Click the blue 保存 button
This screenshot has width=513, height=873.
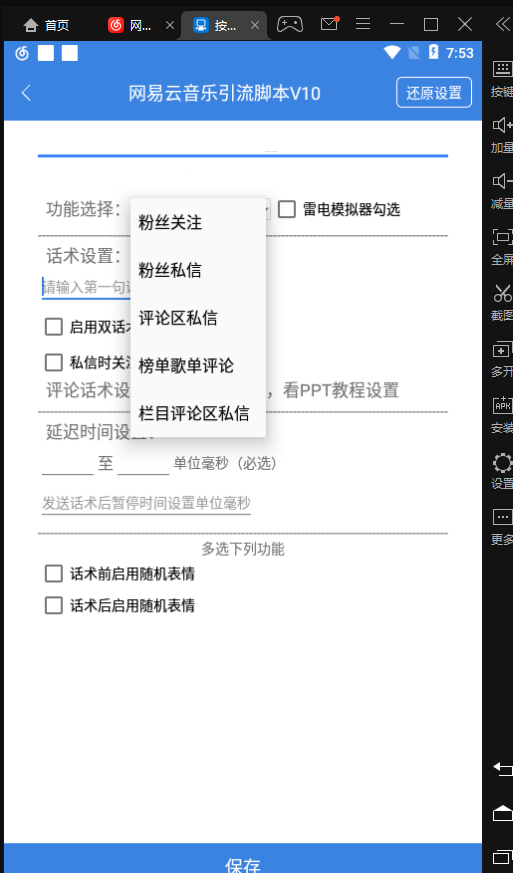tap(243, 859)
